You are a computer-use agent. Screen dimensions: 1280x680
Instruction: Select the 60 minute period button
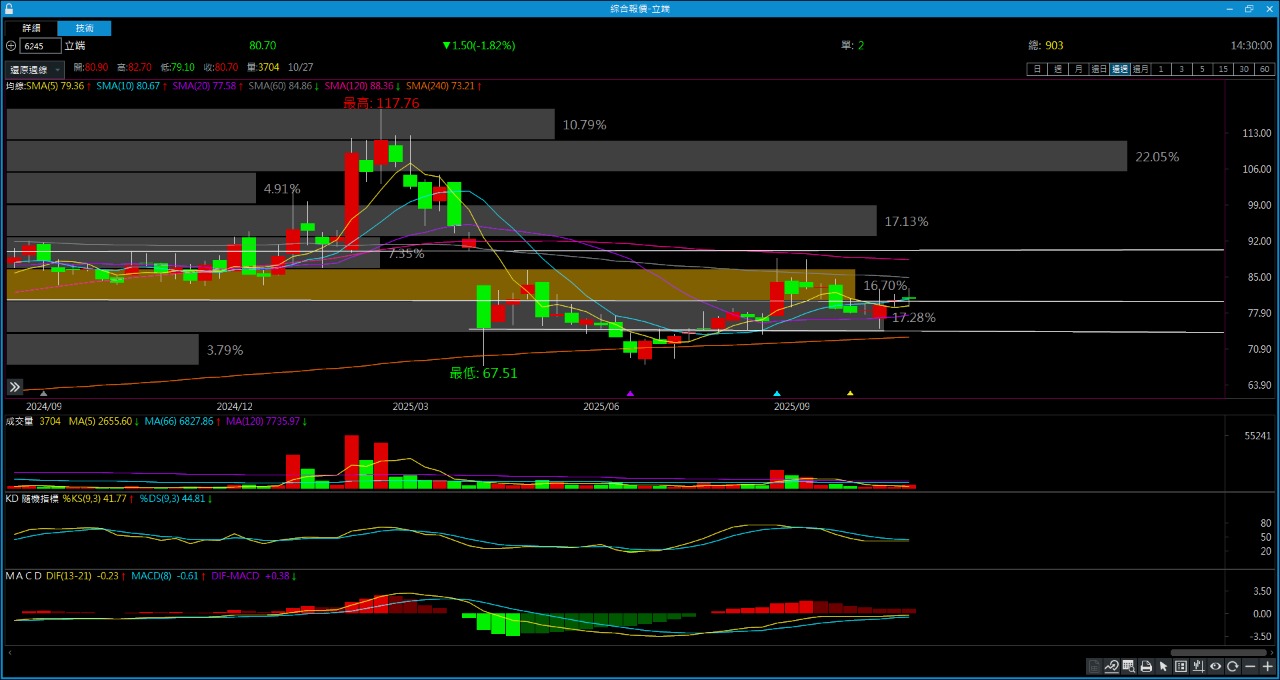pyautogui.click(x=1265, y=69)
